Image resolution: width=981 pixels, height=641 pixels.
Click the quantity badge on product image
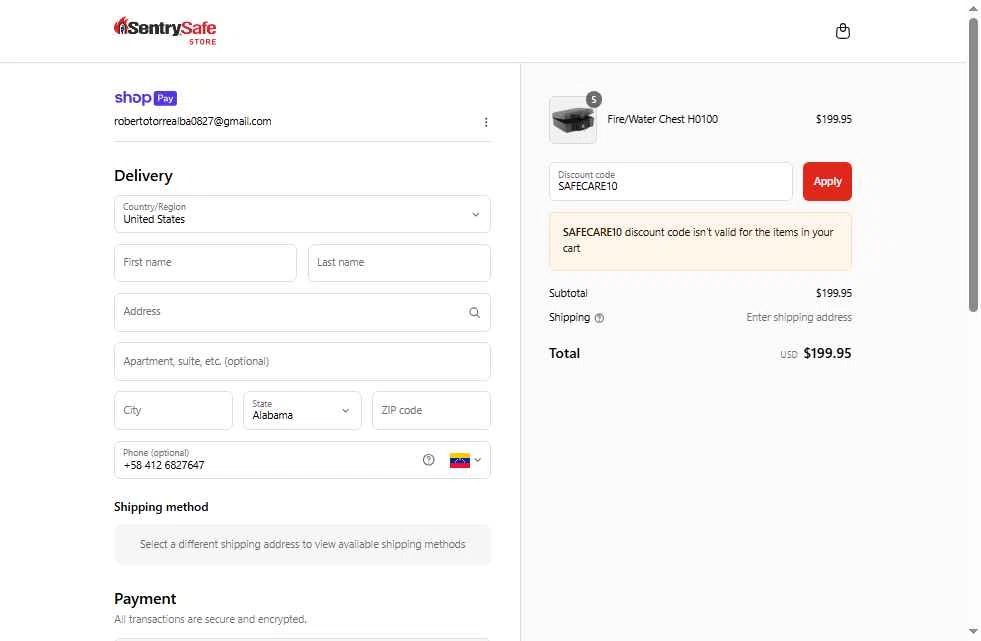[594, 99]
